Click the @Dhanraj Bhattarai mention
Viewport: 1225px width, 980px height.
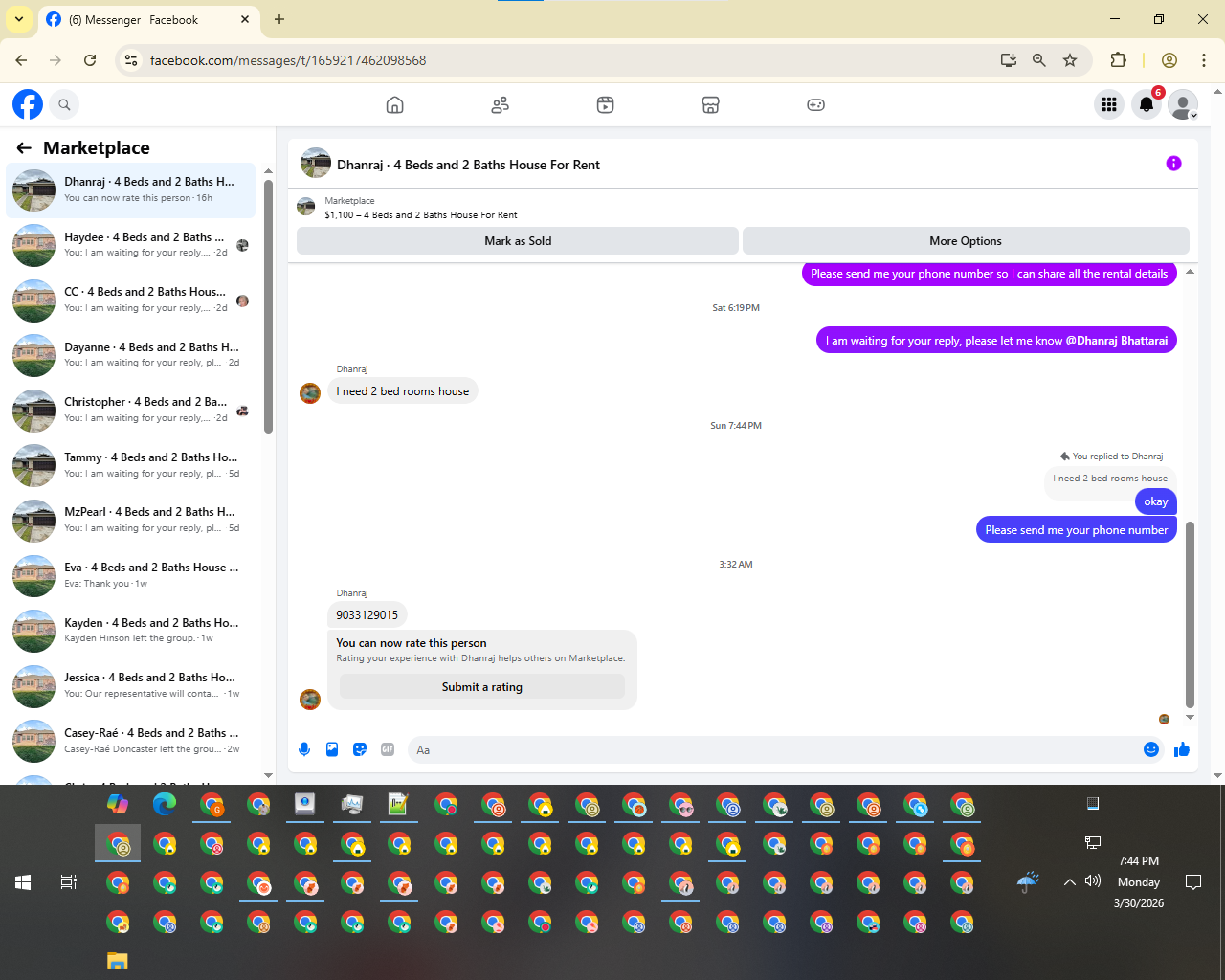point(1117,341)
